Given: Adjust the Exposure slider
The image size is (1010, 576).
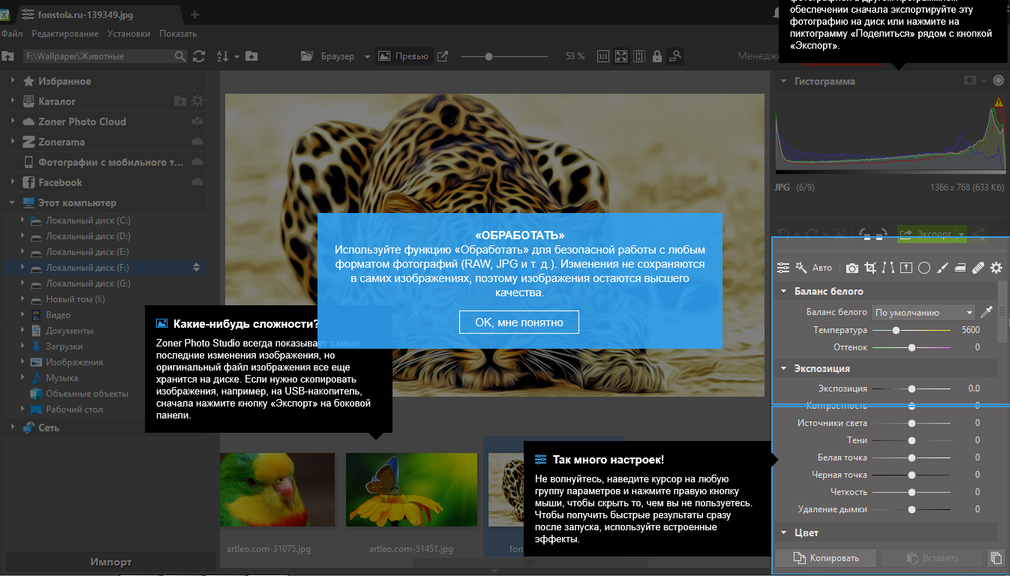Looking at the screenshot, I should pos(911,389).
